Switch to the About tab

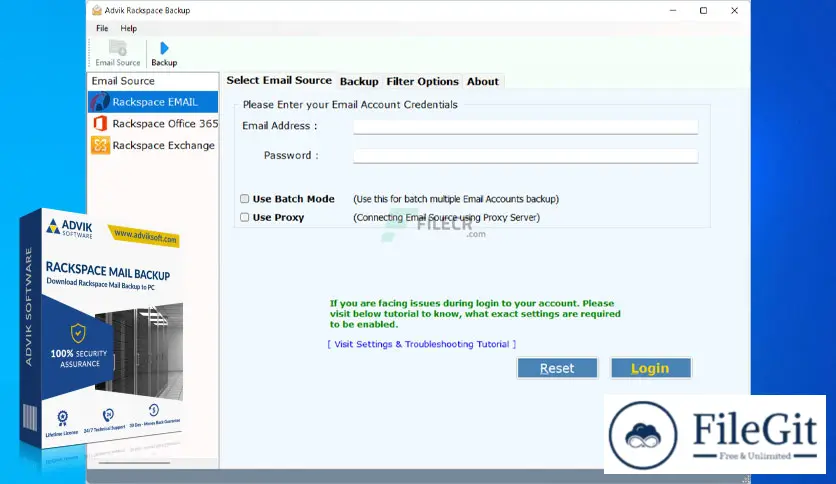point(483,82)
